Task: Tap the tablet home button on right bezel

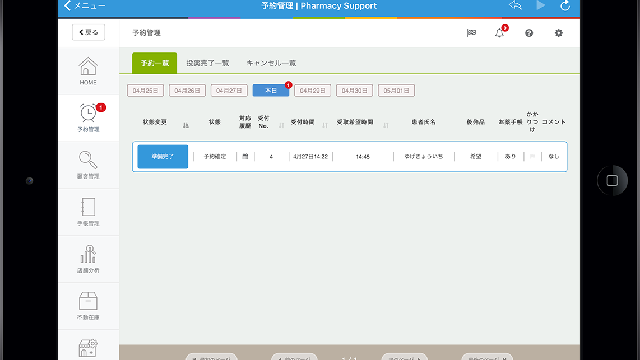Action: [612, 180]
